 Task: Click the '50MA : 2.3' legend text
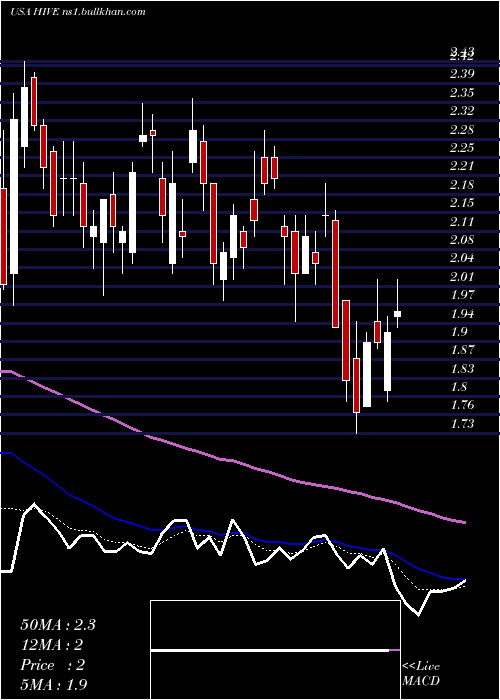[x=58, y=625]
